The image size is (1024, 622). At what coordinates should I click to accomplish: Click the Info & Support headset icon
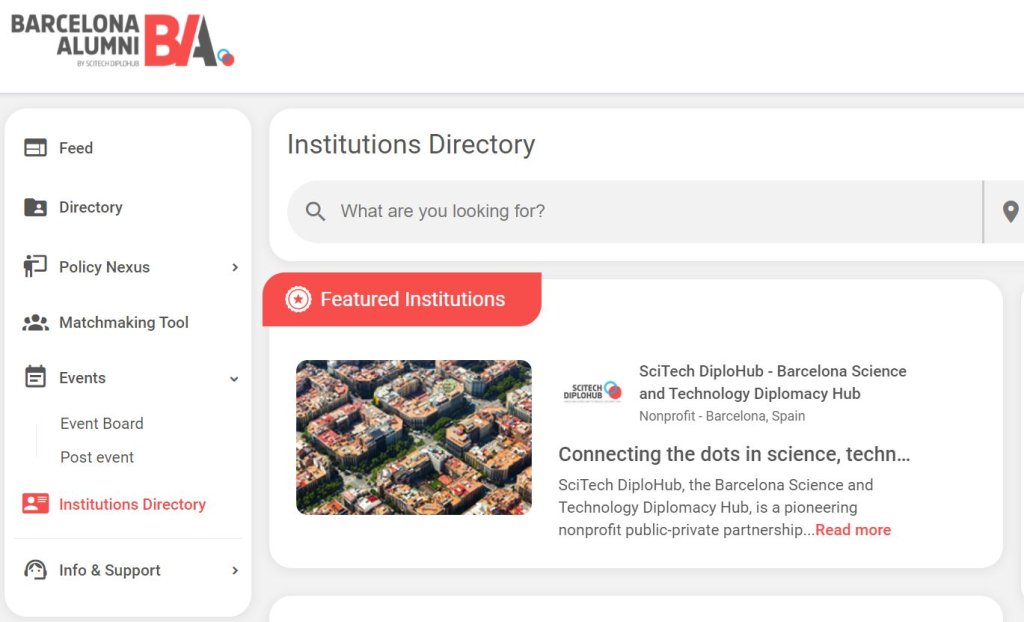click(x=35, y=570)
